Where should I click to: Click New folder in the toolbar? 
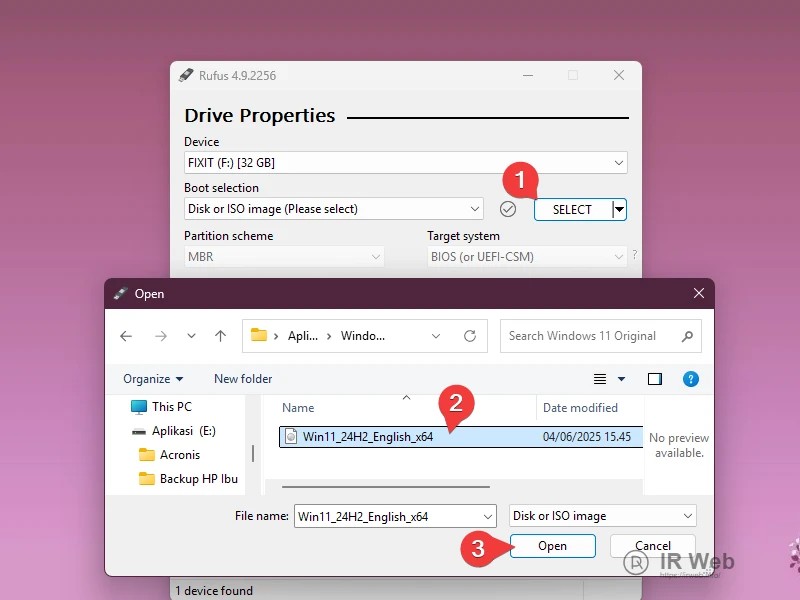tap(243, 379)
